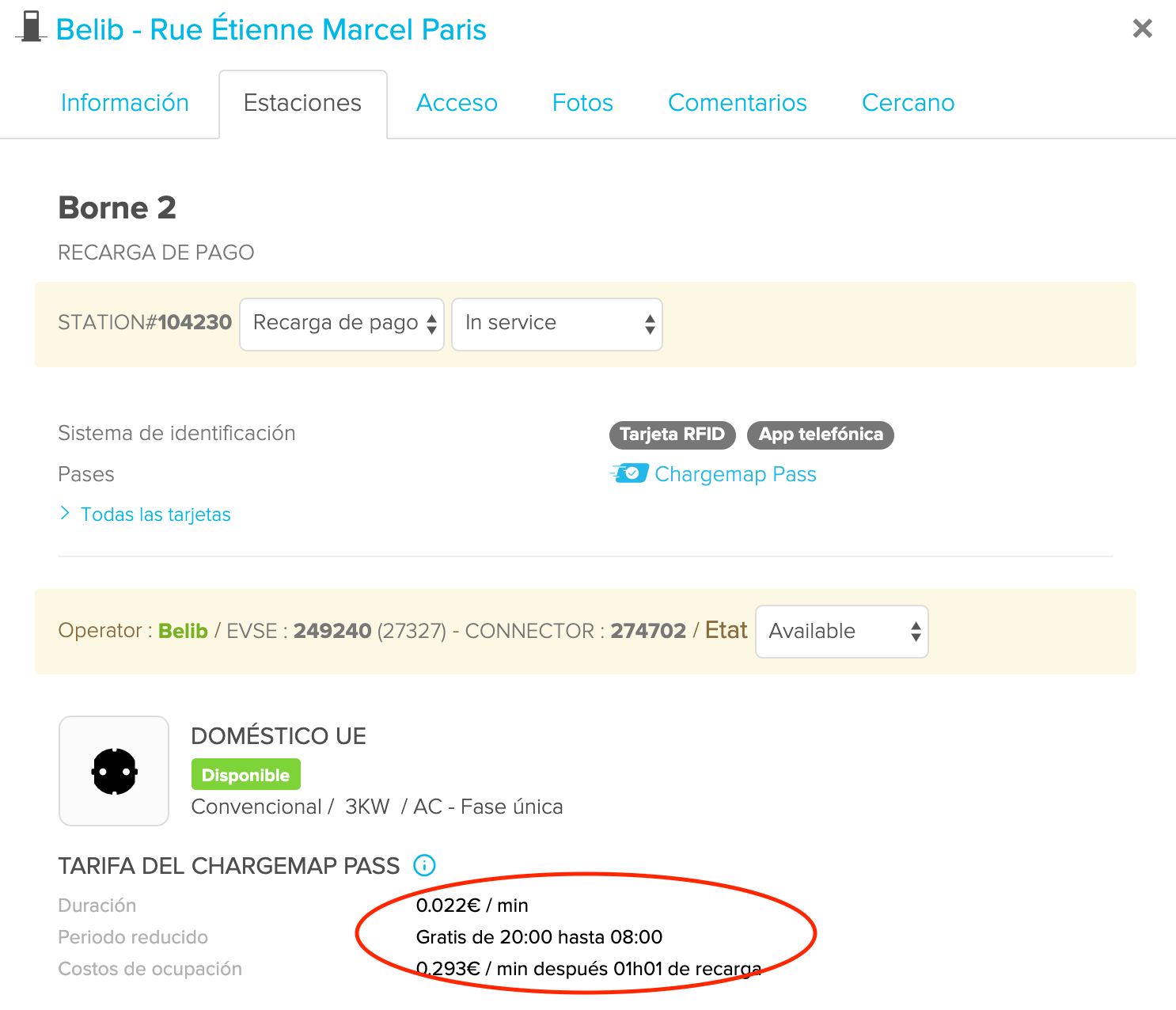This screenshot has width=1176, height=1010.
Task: Open the Recarga de pago dropdown
Action: (342, 324)
